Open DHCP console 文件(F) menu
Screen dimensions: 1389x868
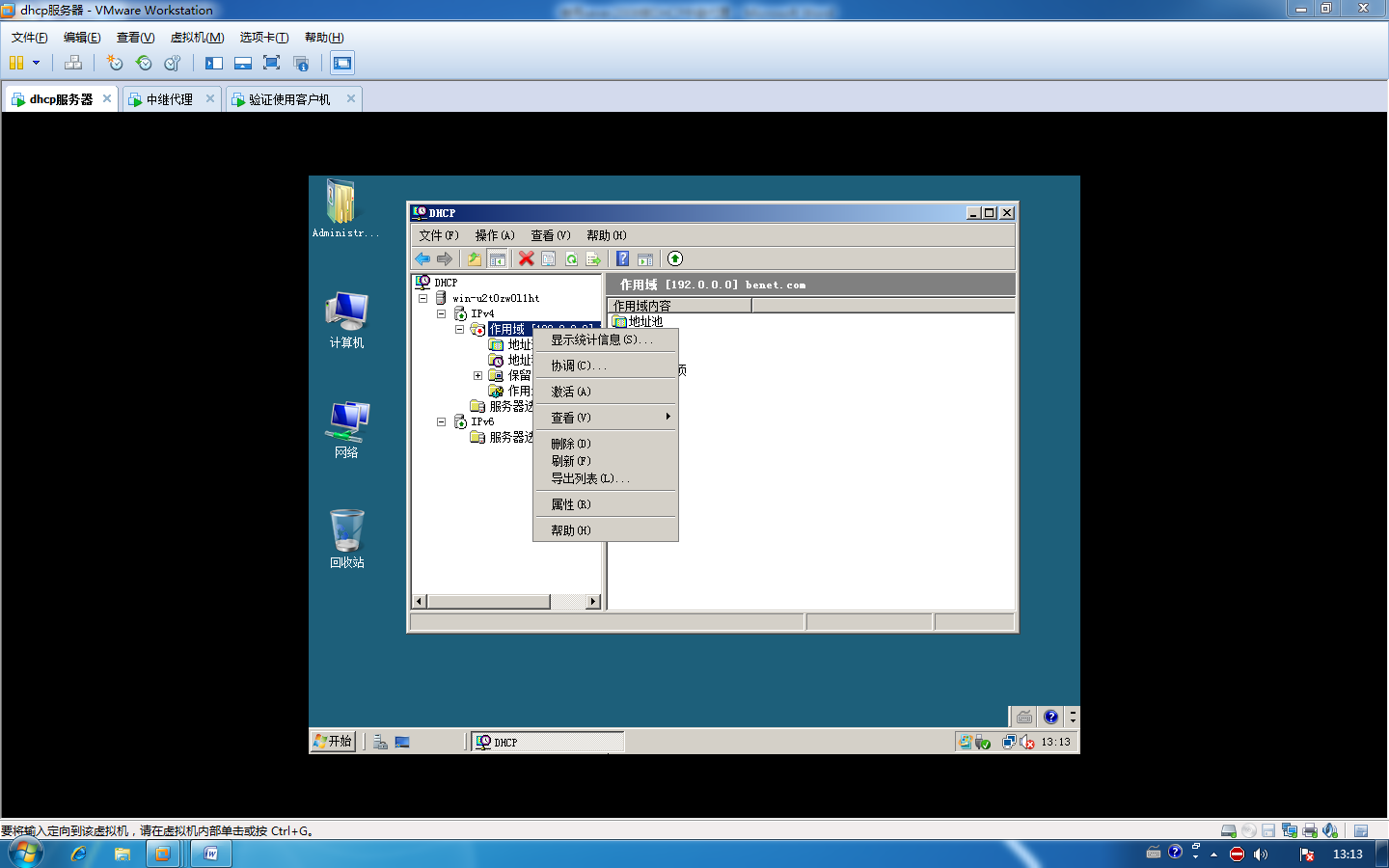tap(439, 235)
